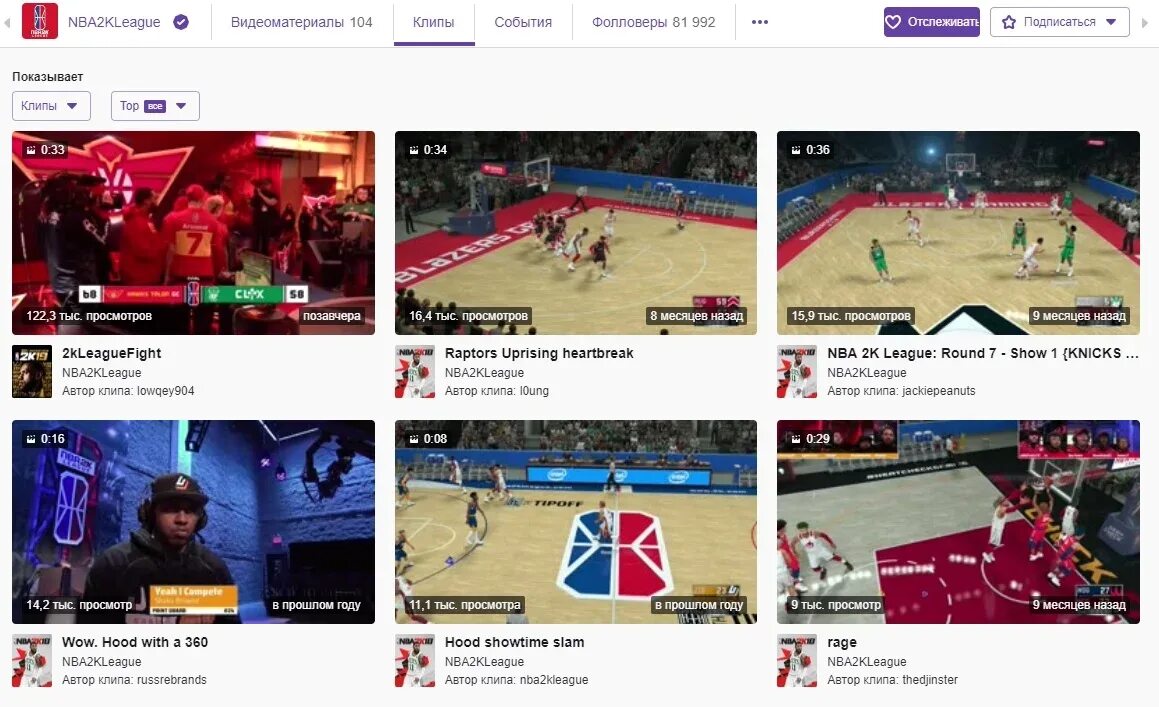The height and width of the screenshot is (707, 1159).
Task: Click the heart Follow button Отслеживать
Action: [931, 22]
